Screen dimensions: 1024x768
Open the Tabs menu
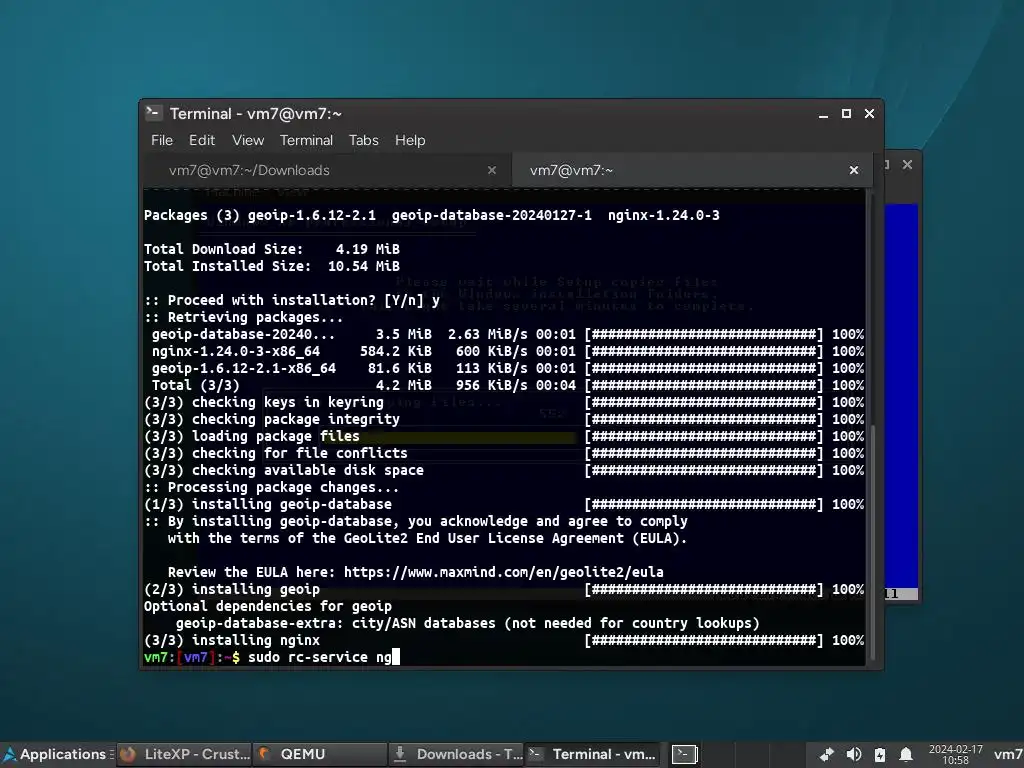point(363,140)
